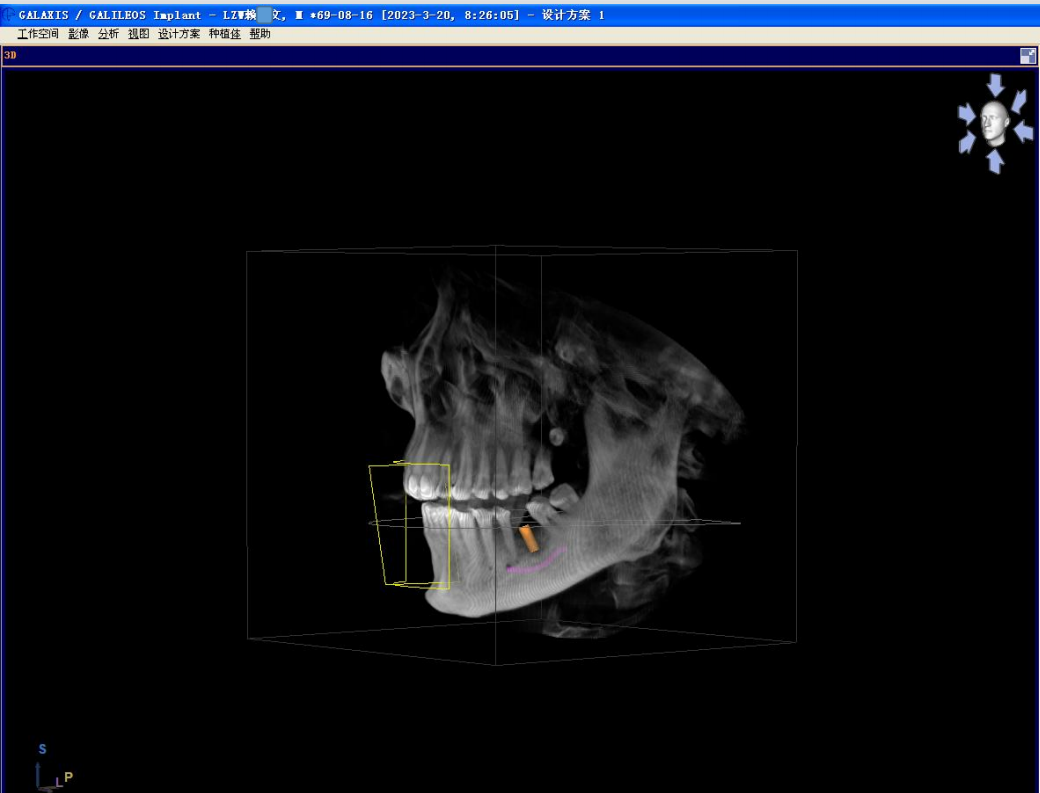Click the upper-right arrow beside the head model

coord(1019,100)
